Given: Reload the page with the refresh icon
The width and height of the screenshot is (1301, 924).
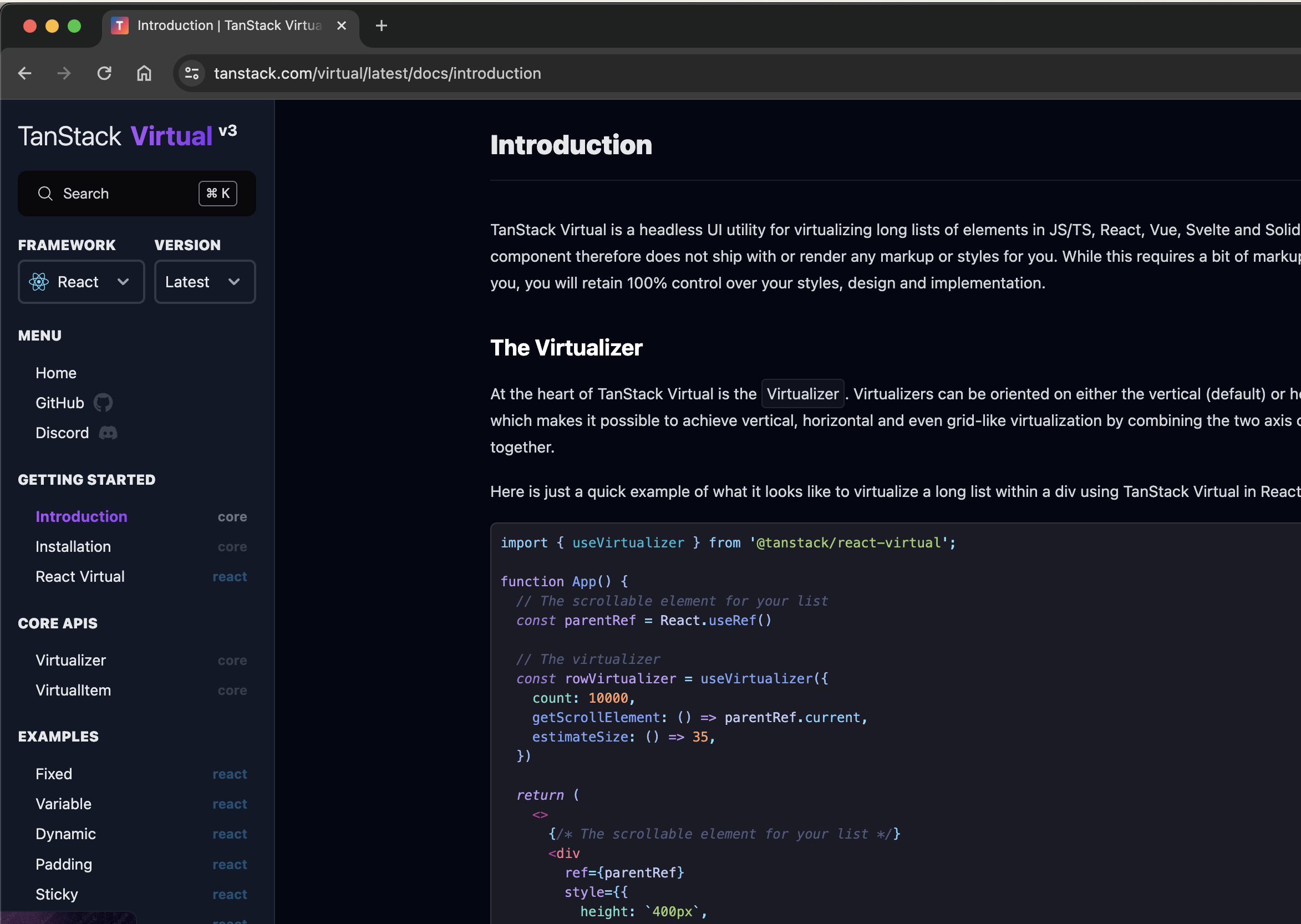Looking at the screenshot, I should click(x=104, y=73).
